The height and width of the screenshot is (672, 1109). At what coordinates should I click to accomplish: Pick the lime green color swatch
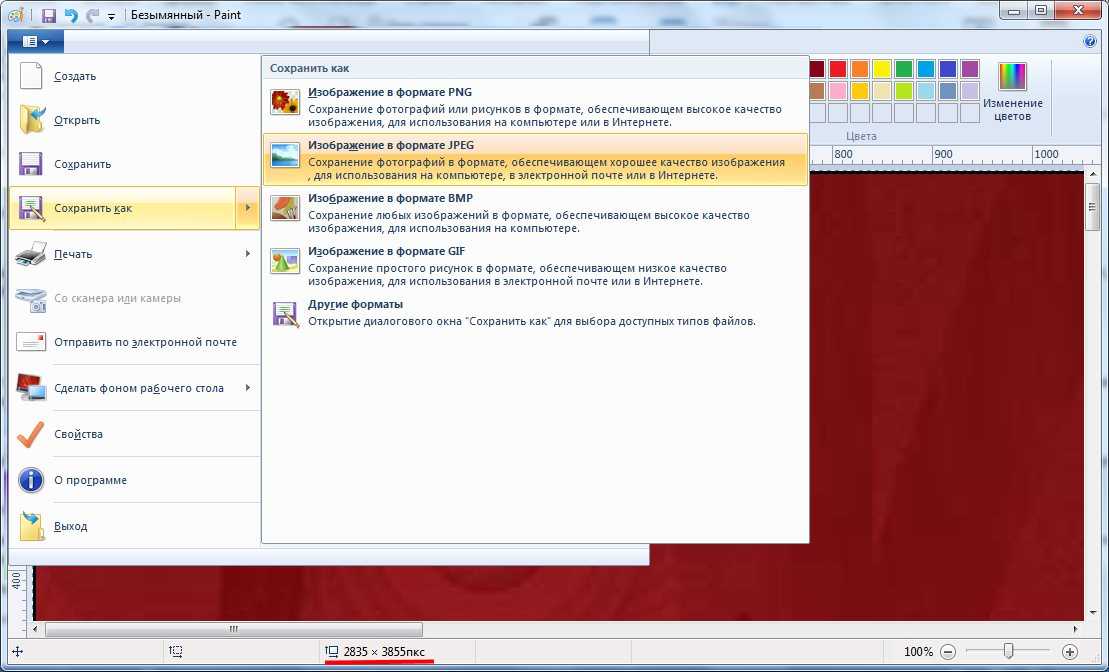pyautogui.click(x=904, y=91)
